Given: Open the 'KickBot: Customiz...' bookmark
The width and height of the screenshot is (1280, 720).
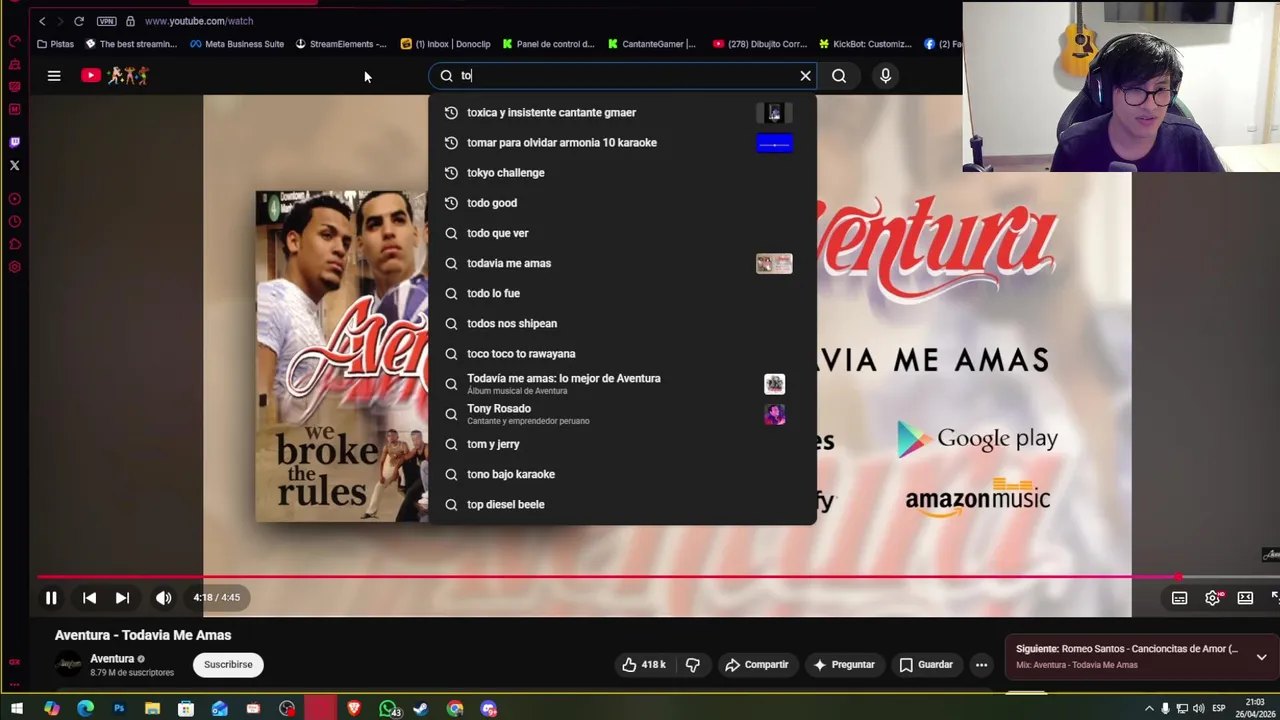Looking at the screenshot, I should tap(865, 44).
